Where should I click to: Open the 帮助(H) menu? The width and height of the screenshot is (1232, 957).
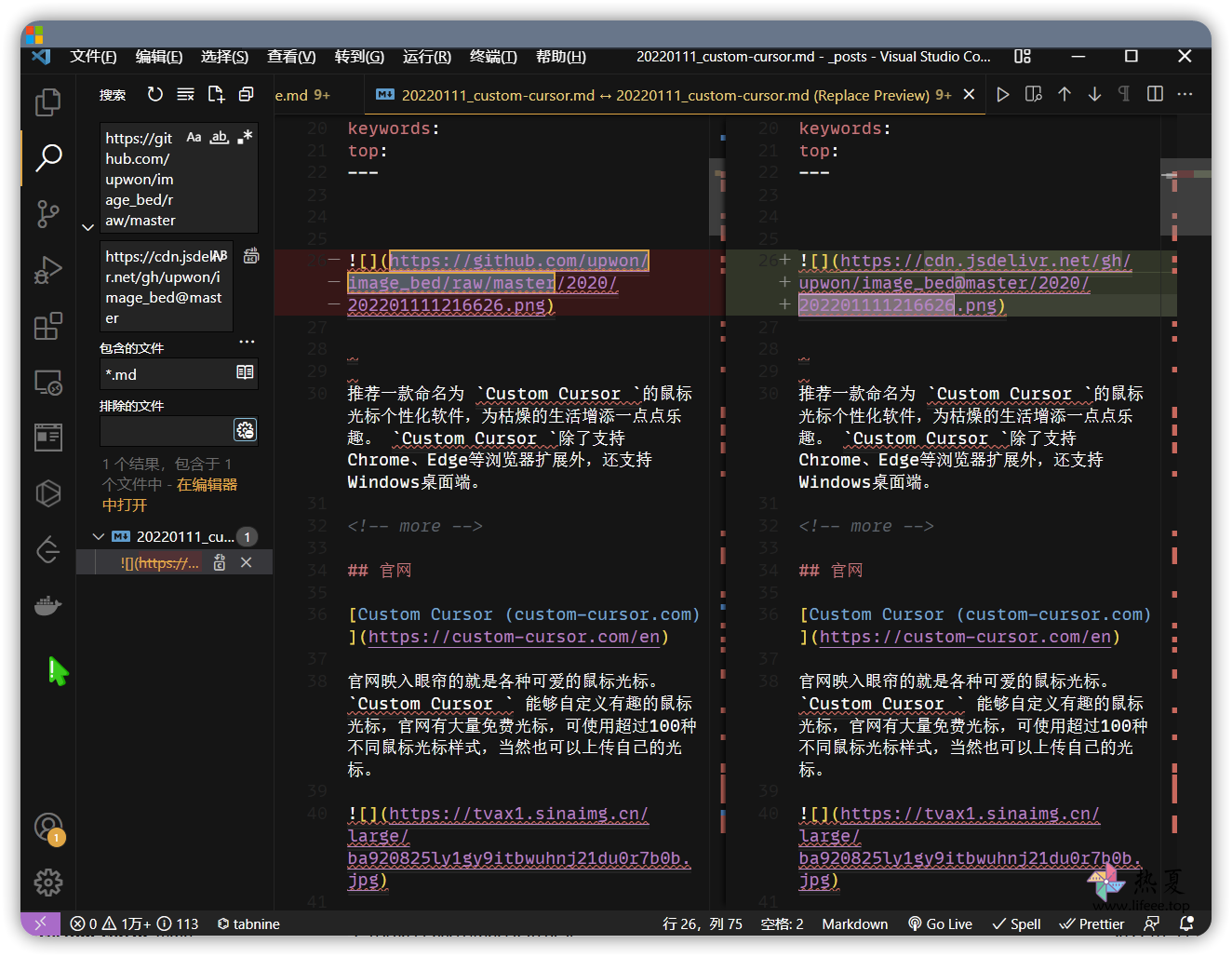click(560, 56)
